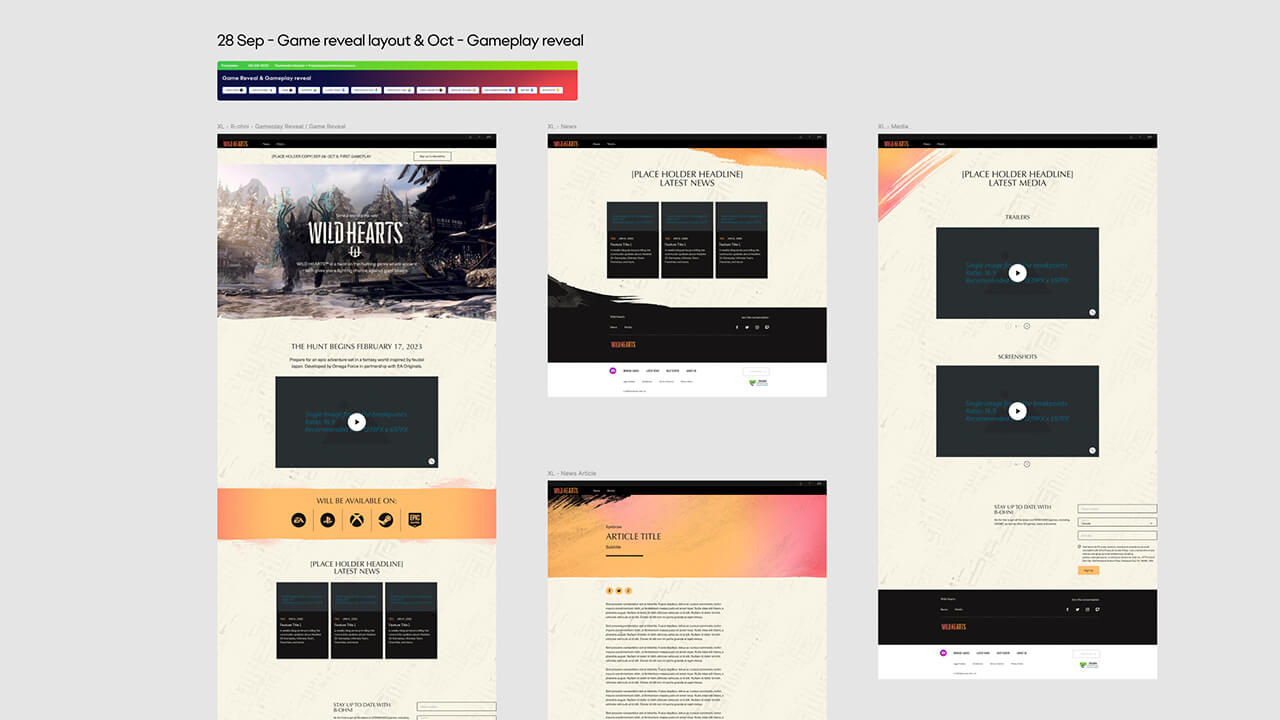
Task: Click the Screenshots video play button
Action: pyautogui.click(x=1017, y=411)
